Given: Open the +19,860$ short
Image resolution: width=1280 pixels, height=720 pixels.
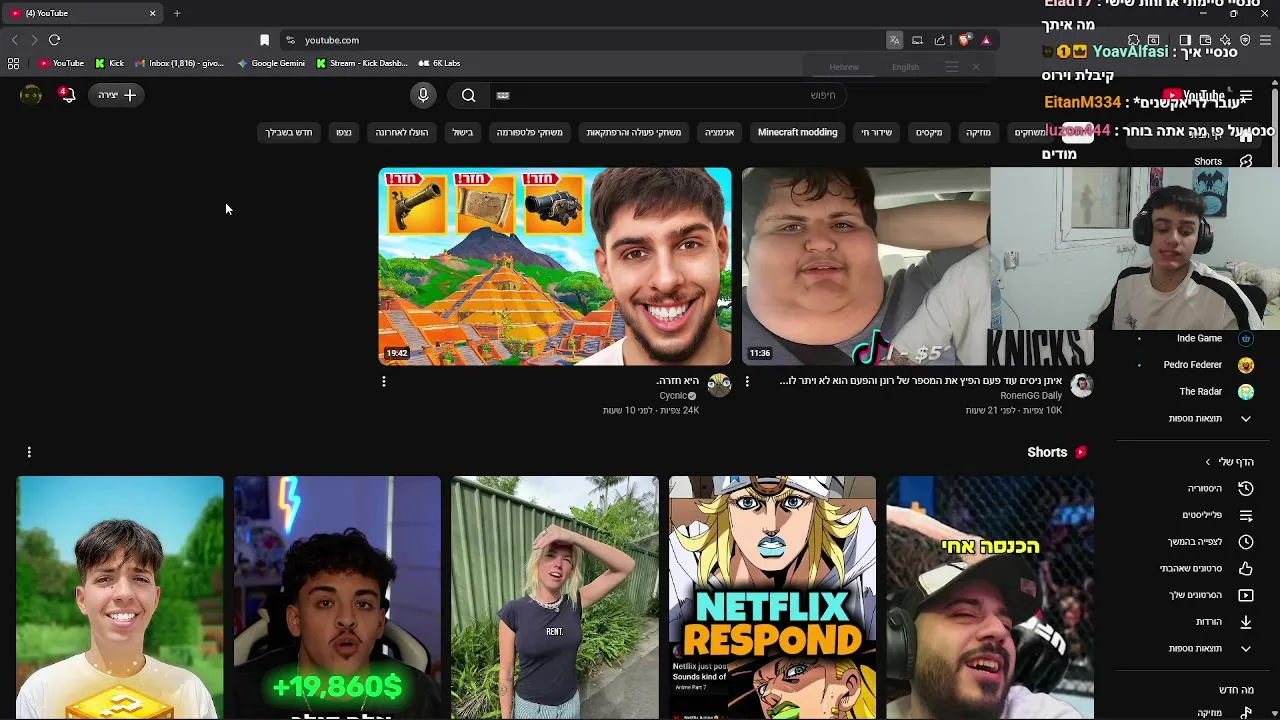Looking at the screenshot, I should [337, 598].
